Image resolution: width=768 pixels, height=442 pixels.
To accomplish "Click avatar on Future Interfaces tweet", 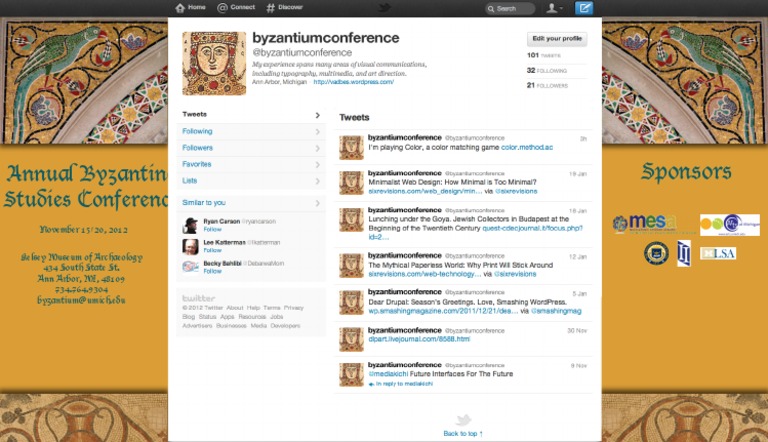I will (351, 374).
